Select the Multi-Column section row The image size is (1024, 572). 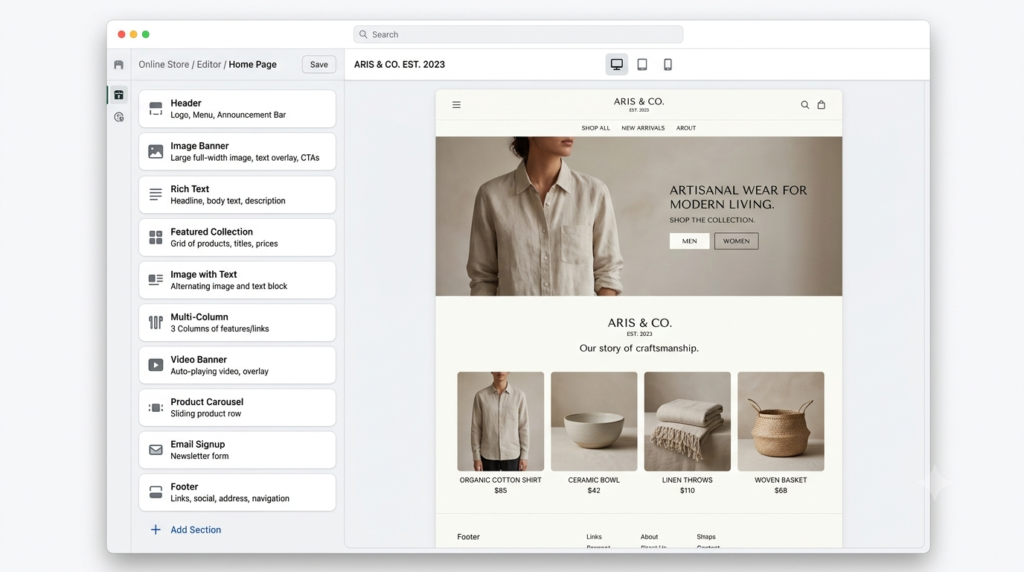click(x=237, y=323)
